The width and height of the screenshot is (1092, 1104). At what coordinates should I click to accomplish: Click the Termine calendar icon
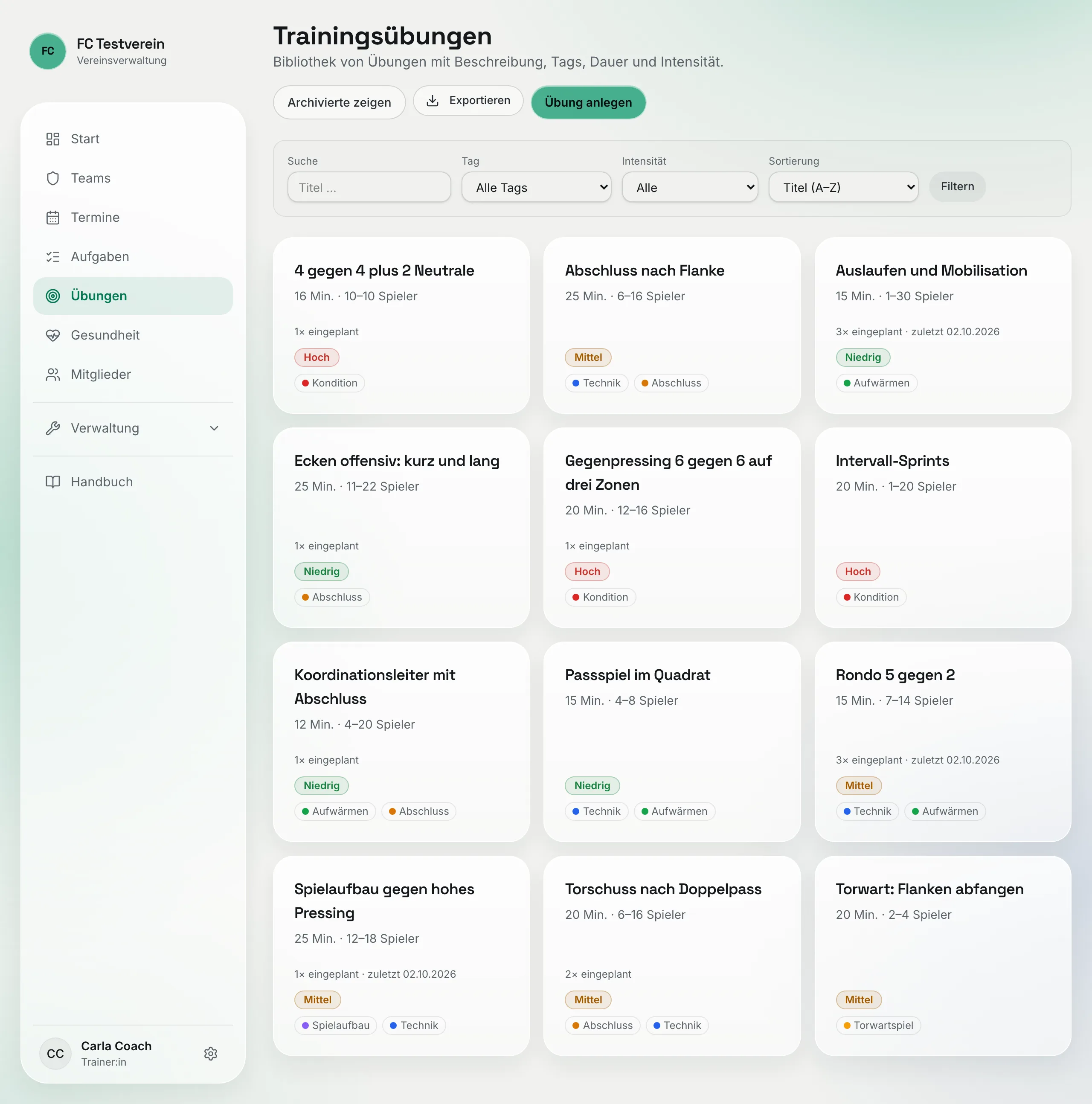click(52, 218)
